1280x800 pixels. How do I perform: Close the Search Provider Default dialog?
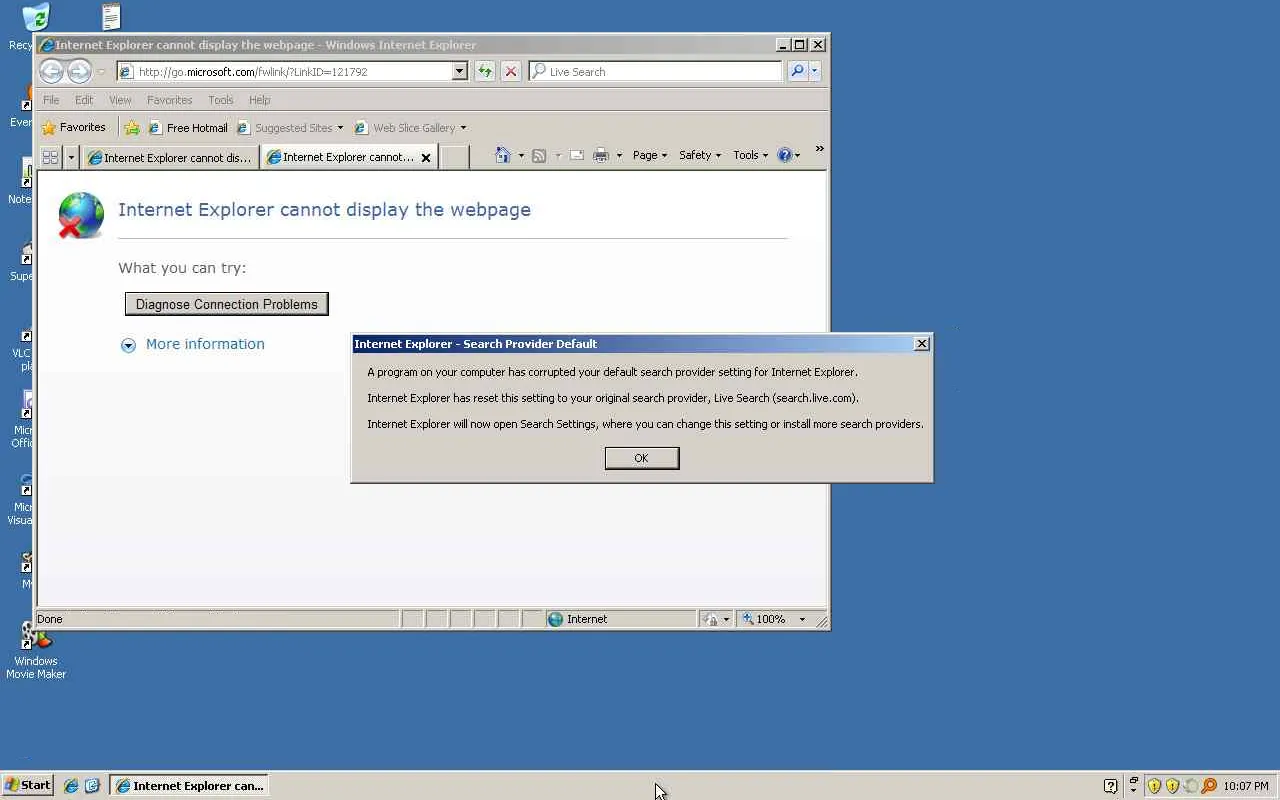[x=922, y=343]
